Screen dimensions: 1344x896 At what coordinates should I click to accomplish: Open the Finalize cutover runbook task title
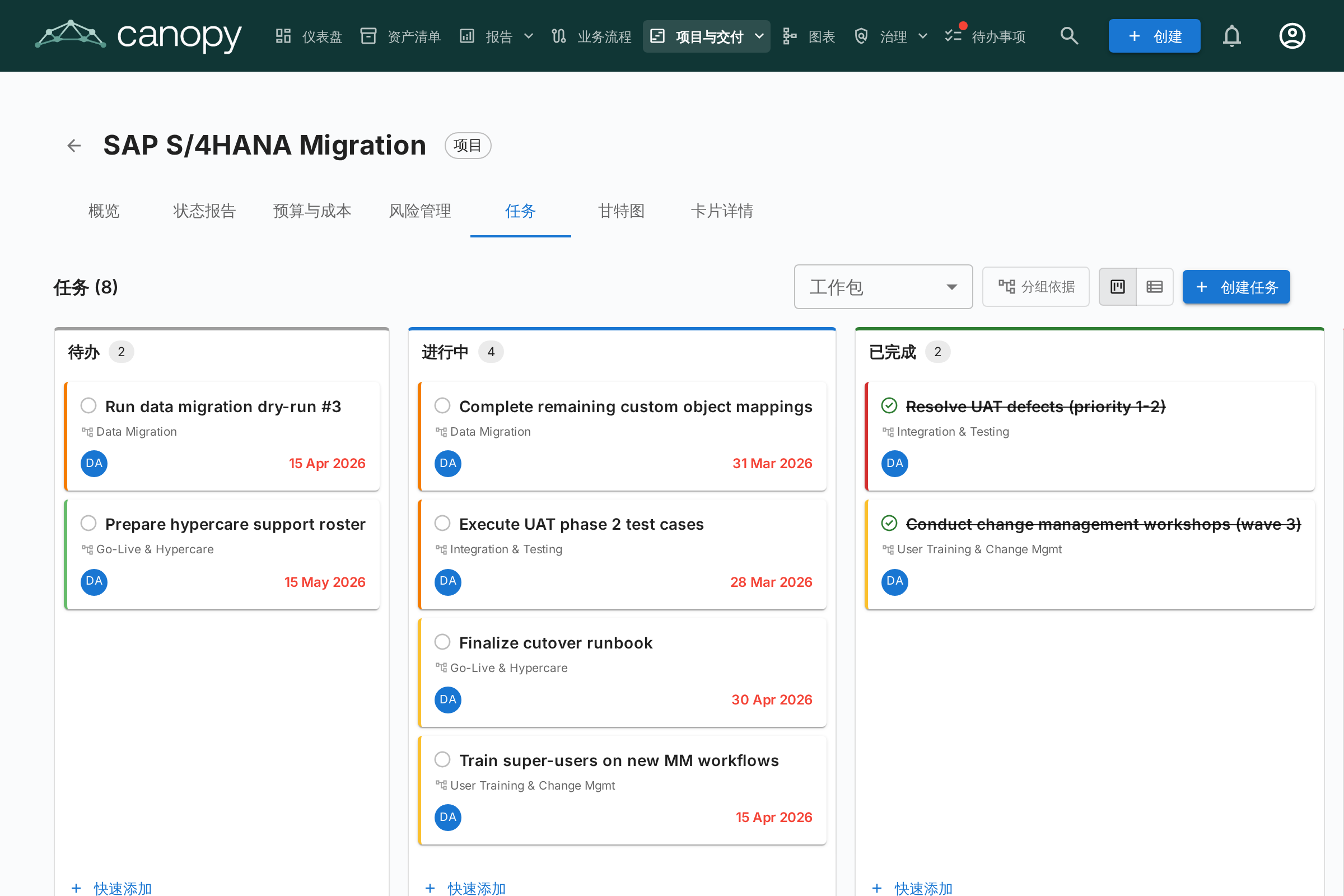556,642
